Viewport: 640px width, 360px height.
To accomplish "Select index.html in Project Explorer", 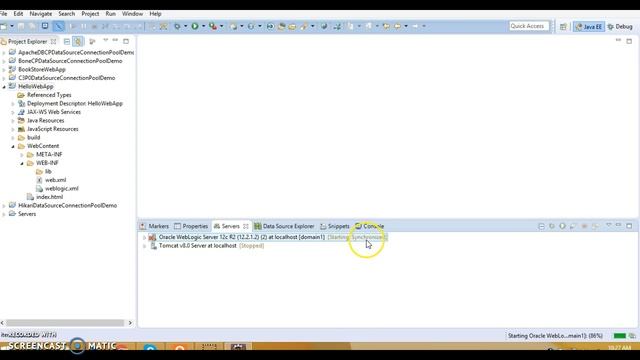I will [49, 197].
